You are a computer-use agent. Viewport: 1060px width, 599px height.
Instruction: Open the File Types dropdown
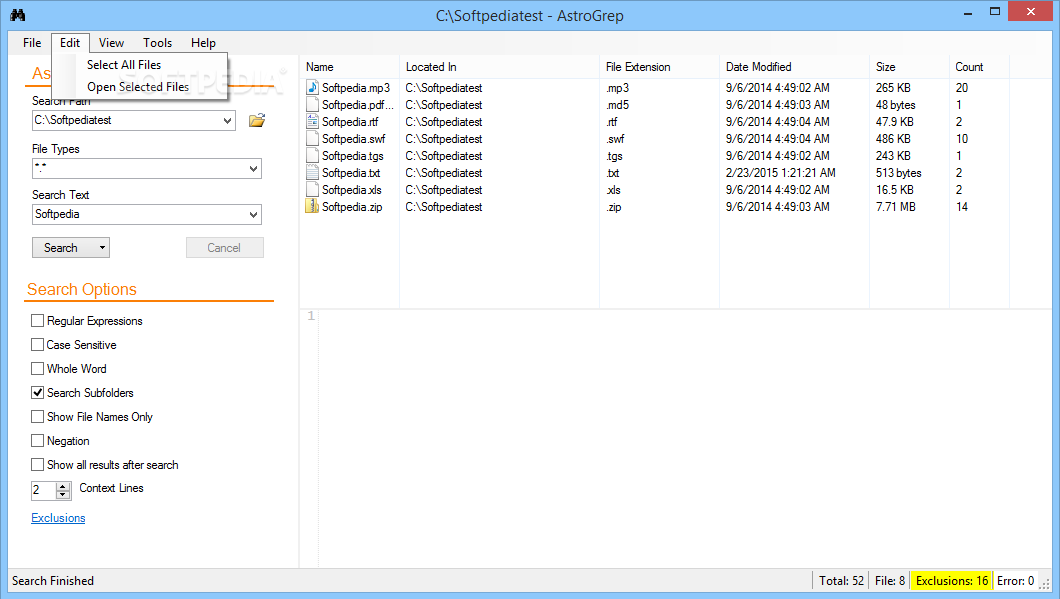click(x=254, y=168)
